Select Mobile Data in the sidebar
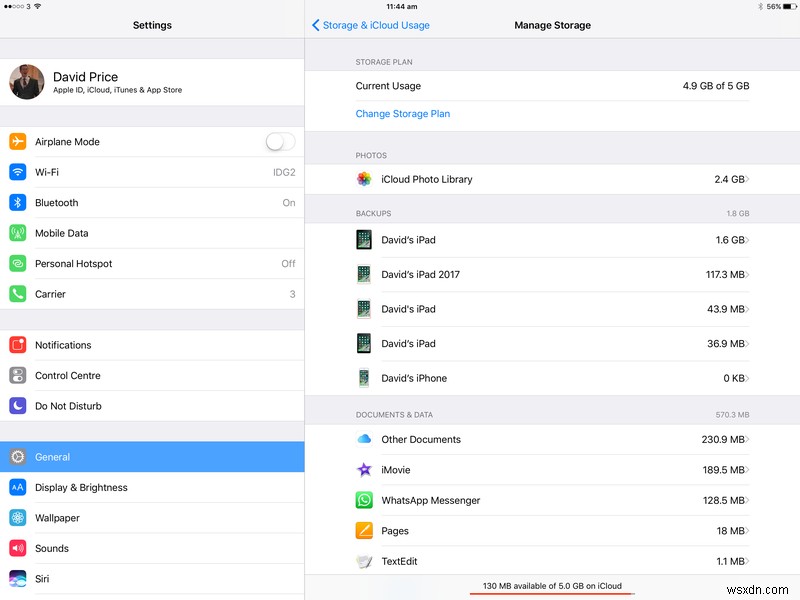 [x=152, y=233]
